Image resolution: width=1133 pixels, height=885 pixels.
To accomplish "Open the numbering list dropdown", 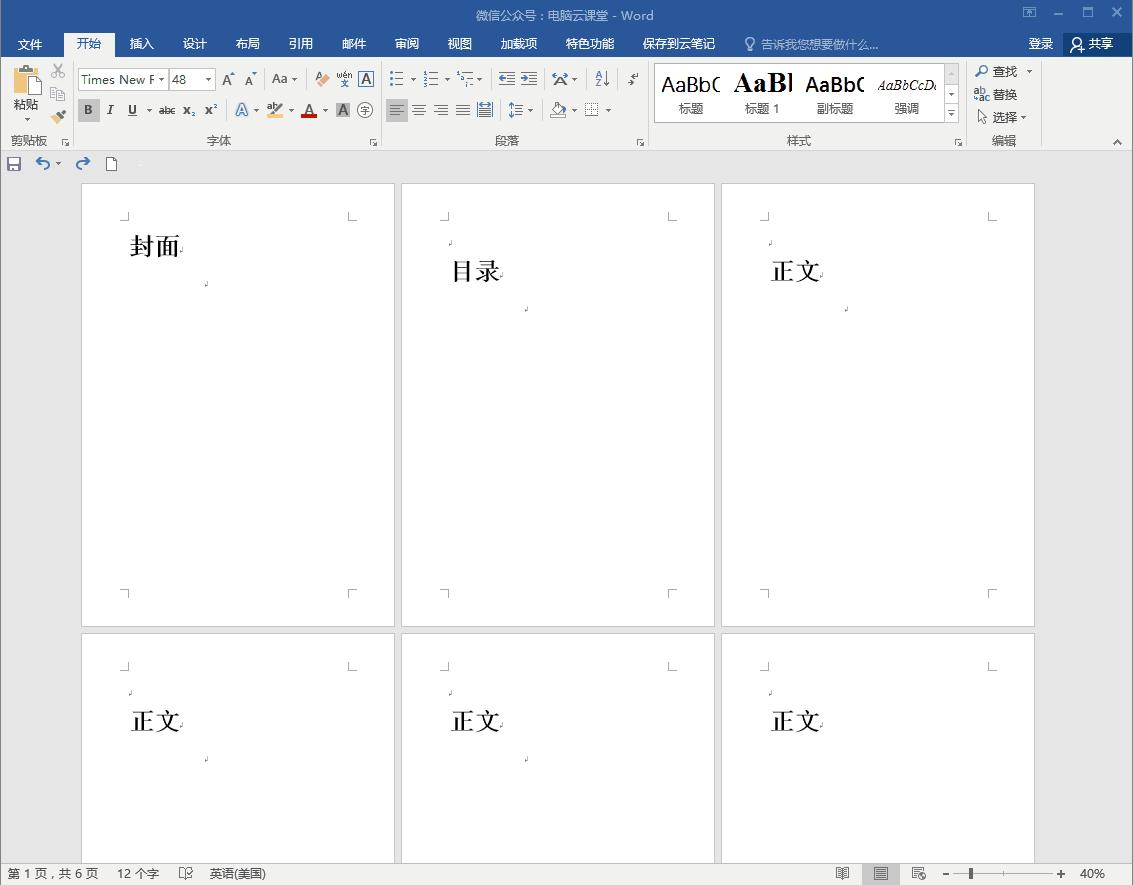I will [447, 79].
